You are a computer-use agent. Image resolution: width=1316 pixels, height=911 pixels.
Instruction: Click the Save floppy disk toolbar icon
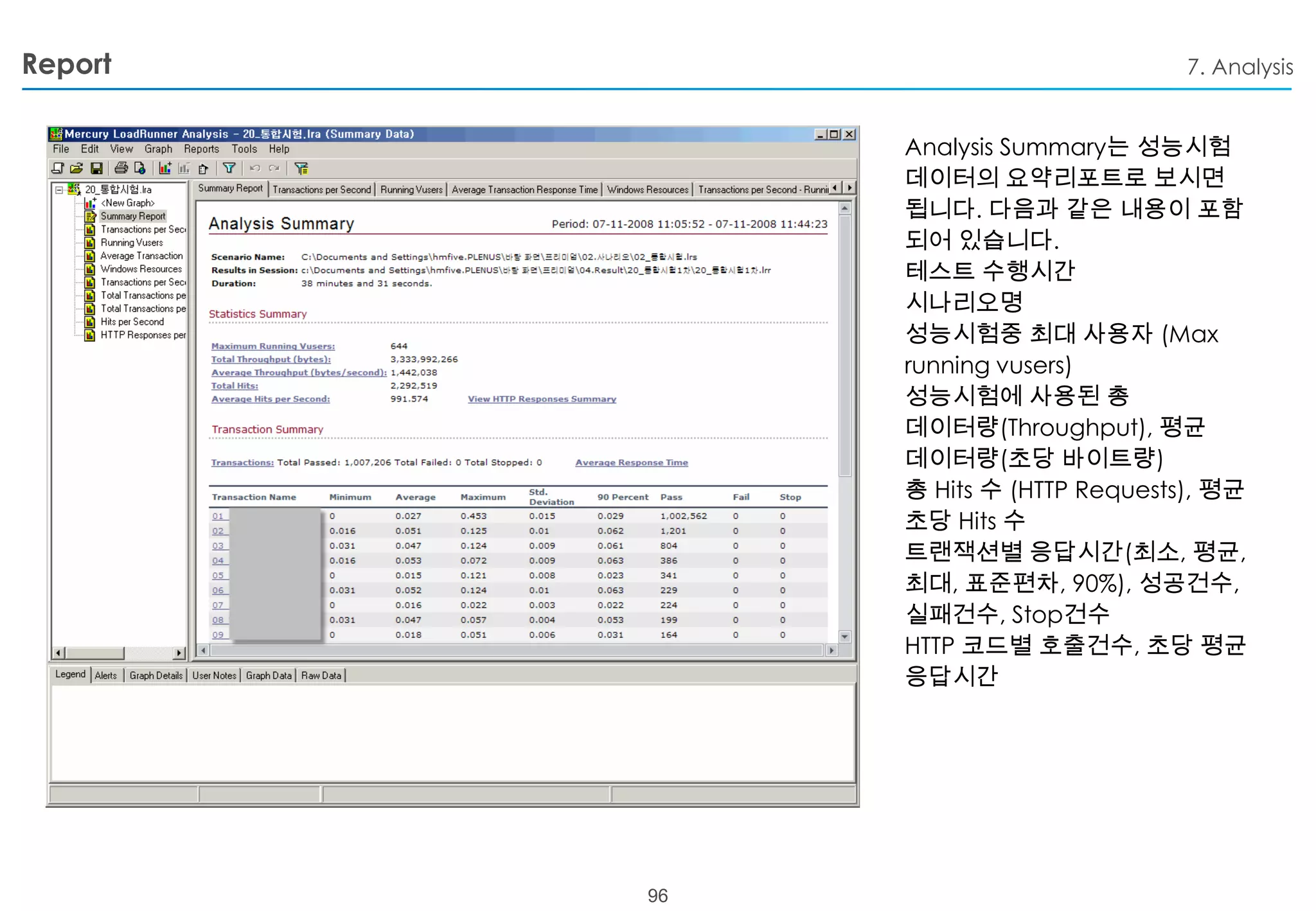coord(96,168)
